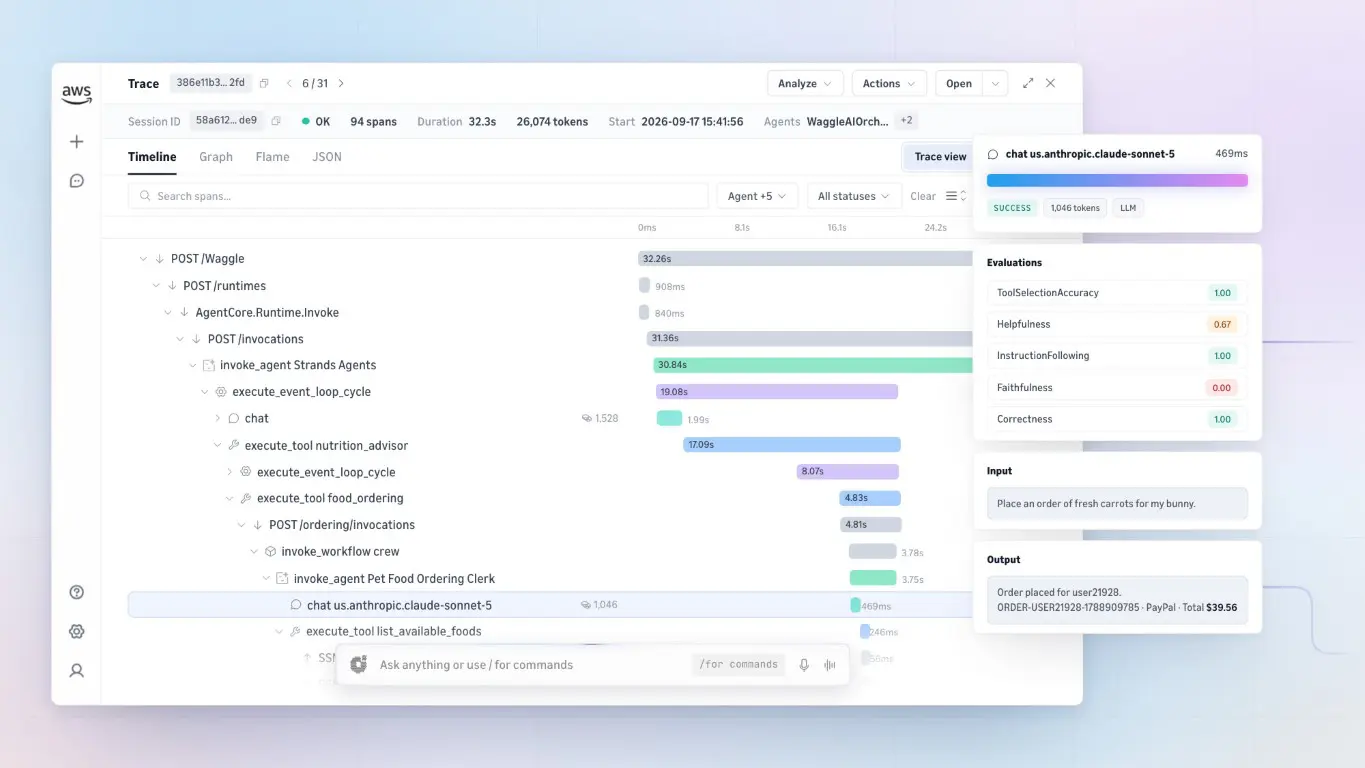Switch to the JSON tab
1365x768 pixels.
(x=327, y=157)
